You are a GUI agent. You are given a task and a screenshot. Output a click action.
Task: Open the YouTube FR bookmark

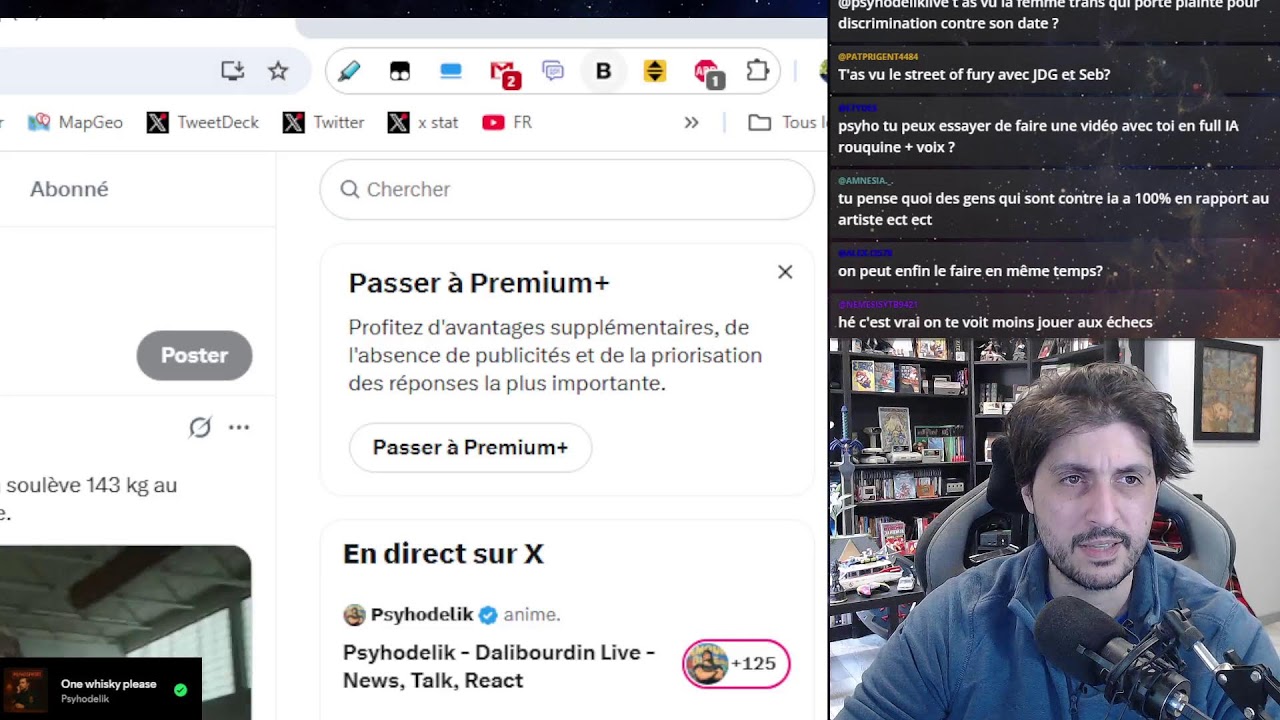click(x=507, y=122)
